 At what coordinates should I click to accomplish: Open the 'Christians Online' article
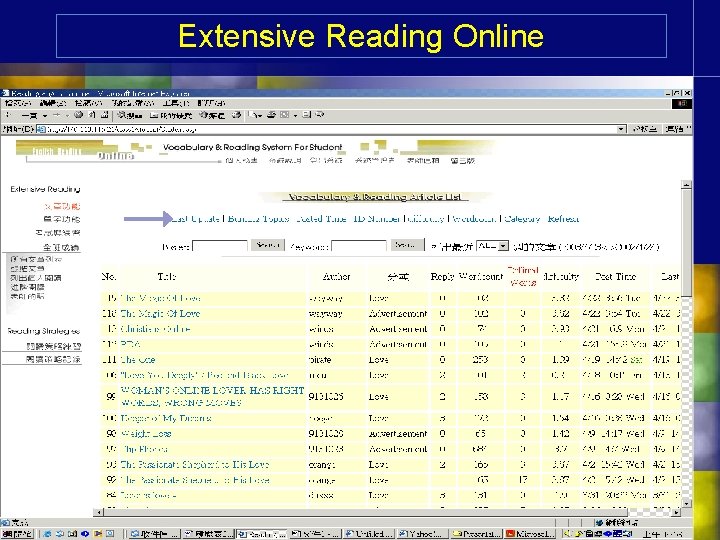click(155, 329)
